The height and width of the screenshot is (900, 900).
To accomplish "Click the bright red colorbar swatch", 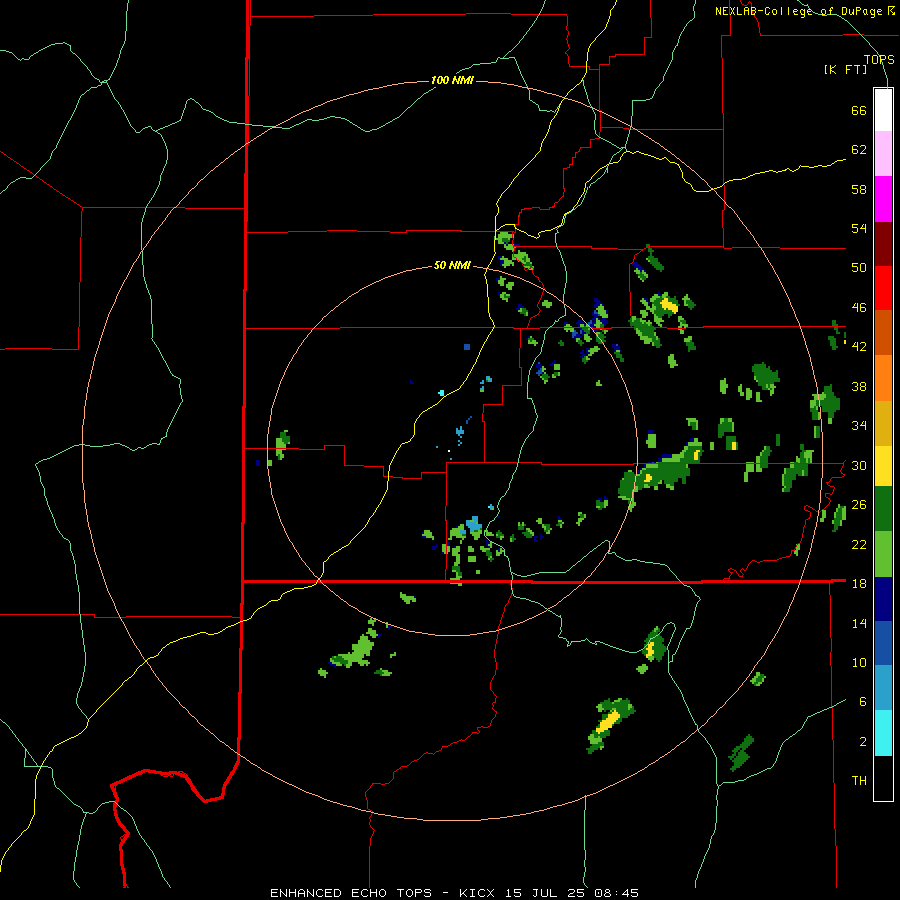I will pyautogui.click(x=883, y=288).
